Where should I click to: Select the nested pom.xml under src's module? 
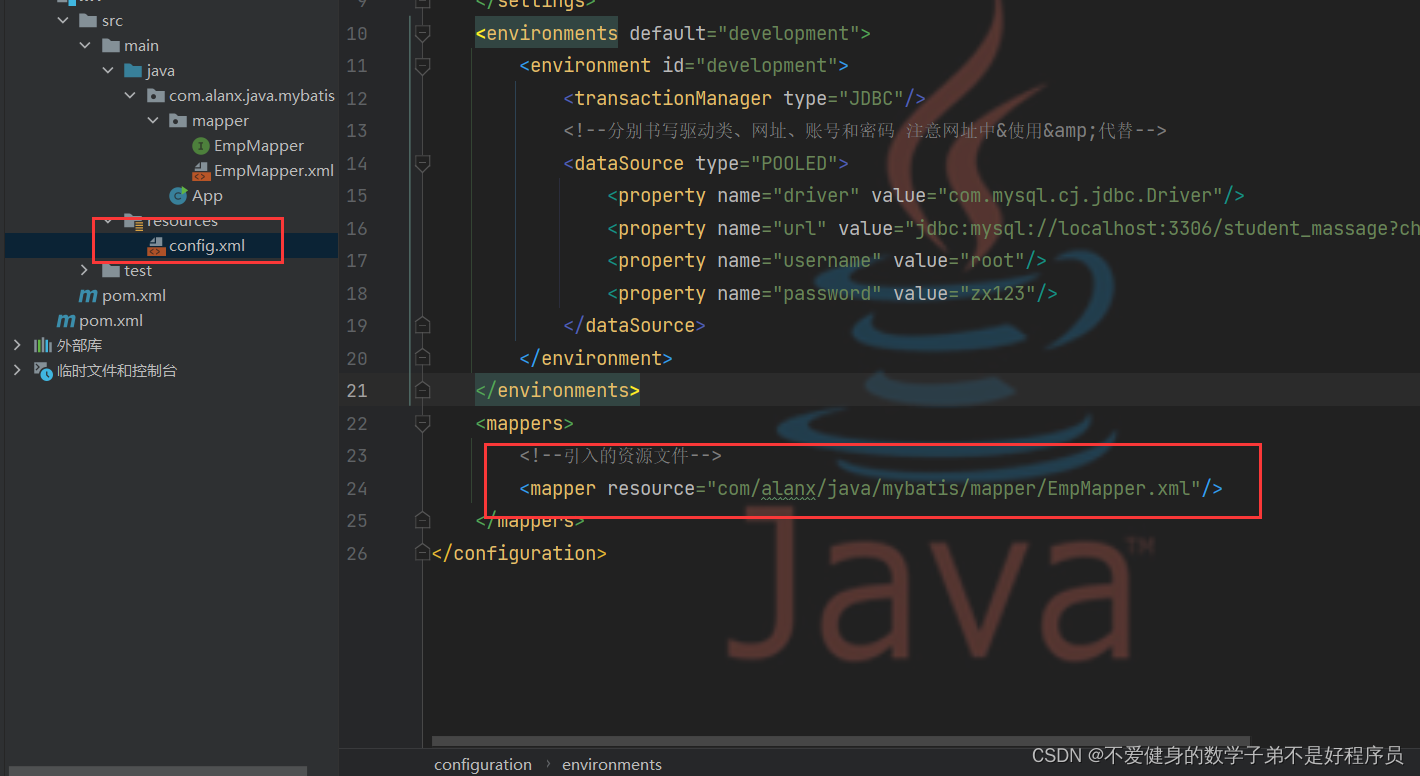click(134, 296)
